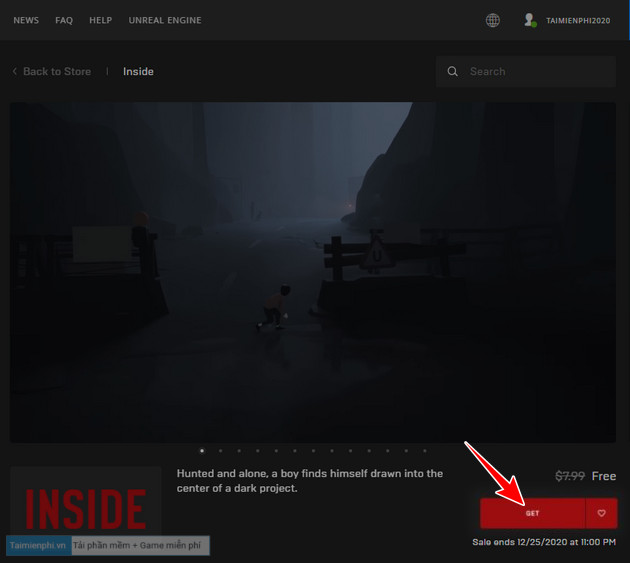Click the Free price label

(x=603, y=476)
